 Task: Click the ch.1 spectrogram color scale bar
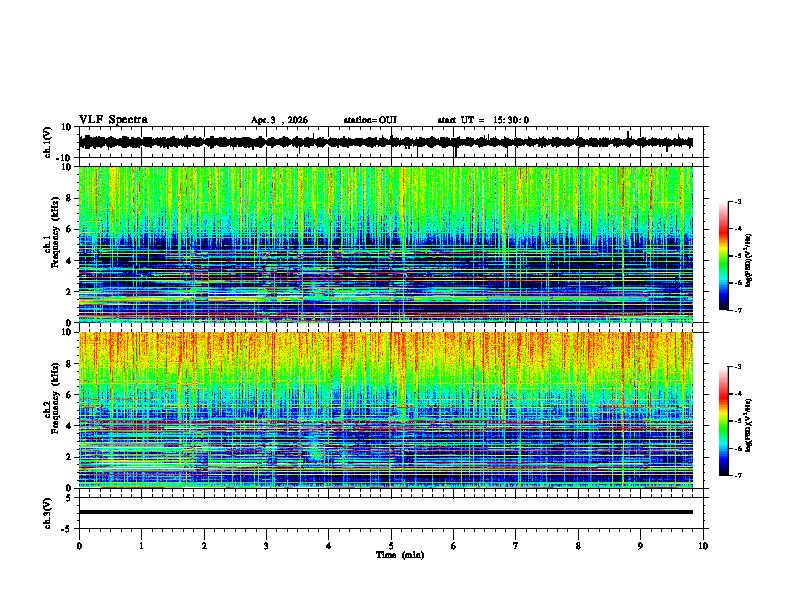tap(723, 256)
